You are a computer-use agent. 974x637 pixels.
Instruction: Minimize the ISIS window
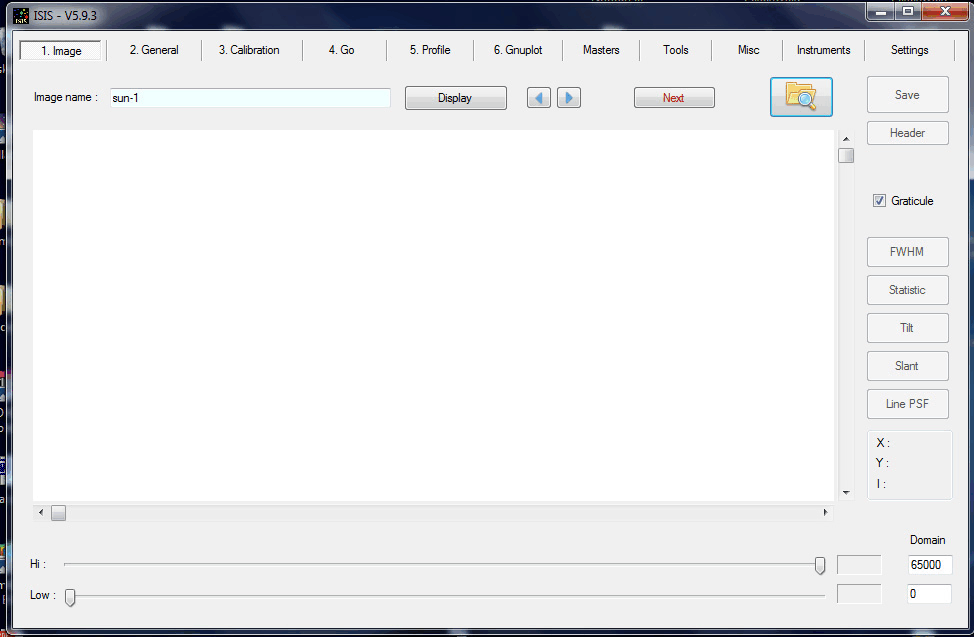[x=881, y=12]
